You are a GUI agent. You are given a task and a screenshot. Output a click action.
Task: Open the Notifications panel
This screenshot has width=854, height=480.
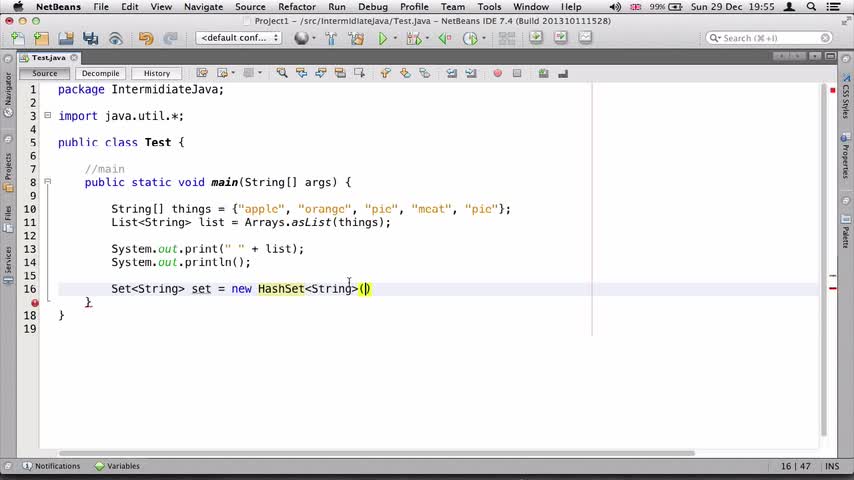pos(51,466)
